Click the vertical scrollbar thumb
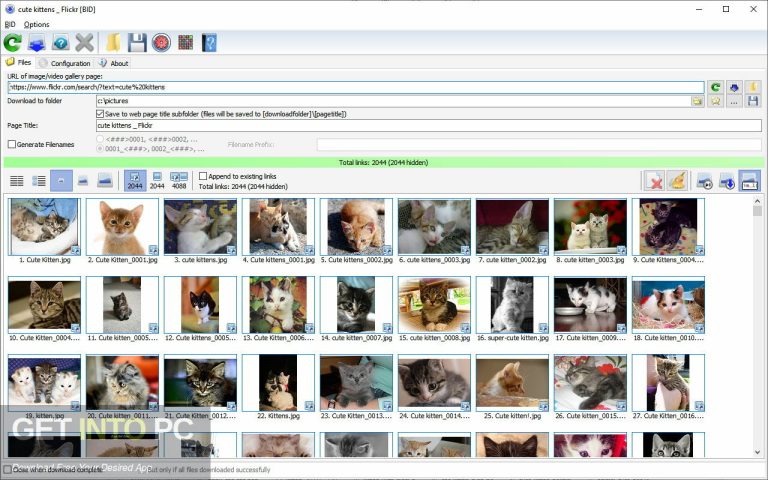The width and height of the screenshot is (768, 480). [757, 211]
